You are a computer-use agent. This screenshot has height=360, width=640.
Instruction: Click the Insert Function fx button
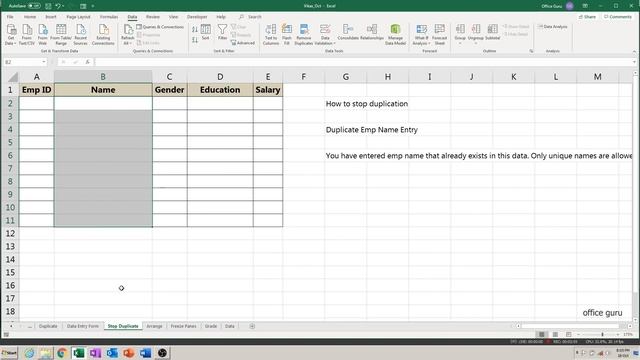[87, 62]
